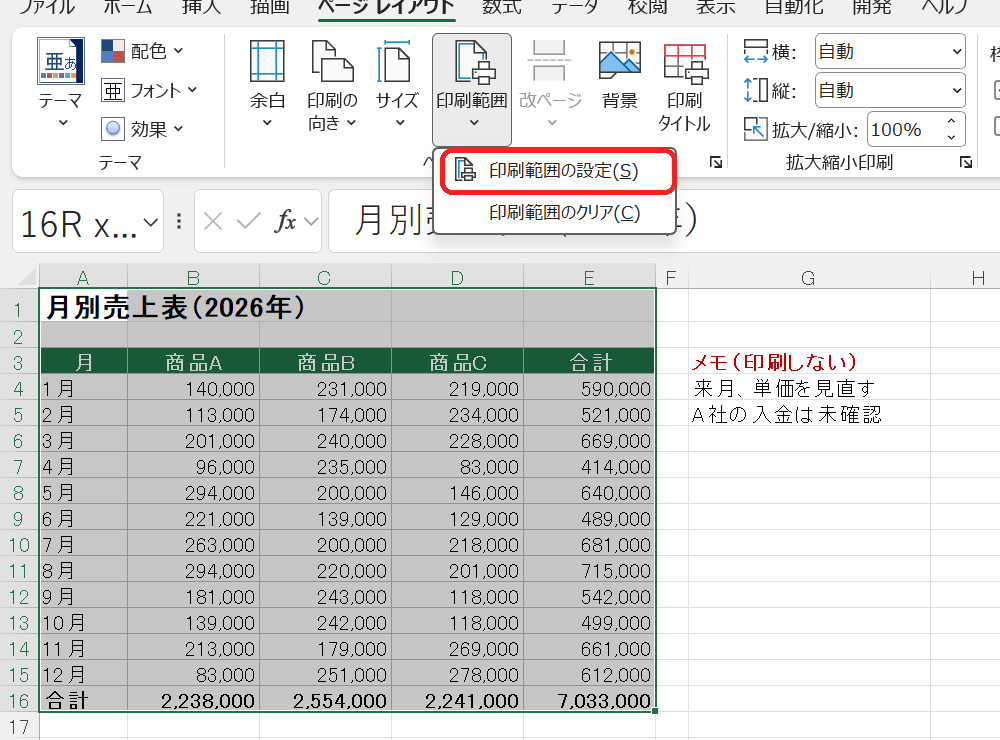The height and width of the screenshot is (740, 1000).
Task: Click the formula bar cancel X icon
Action: click(x=213, y=222)
